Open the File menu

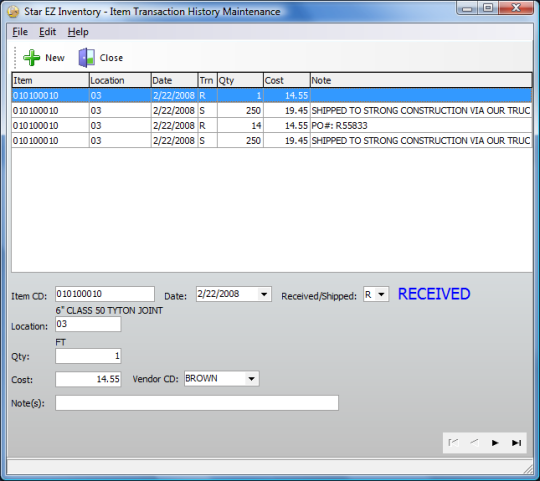pyautogui.click(x=20, y=32)
